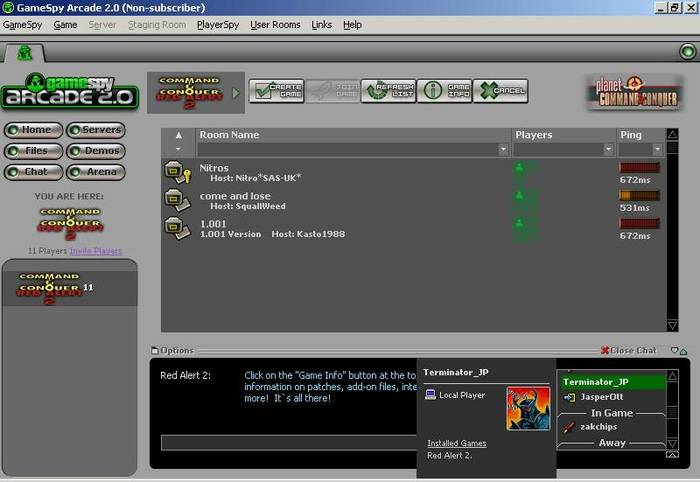
Task: Open the PlayerSpy menu
Action: pyautogui.click(x=217, y=24)
